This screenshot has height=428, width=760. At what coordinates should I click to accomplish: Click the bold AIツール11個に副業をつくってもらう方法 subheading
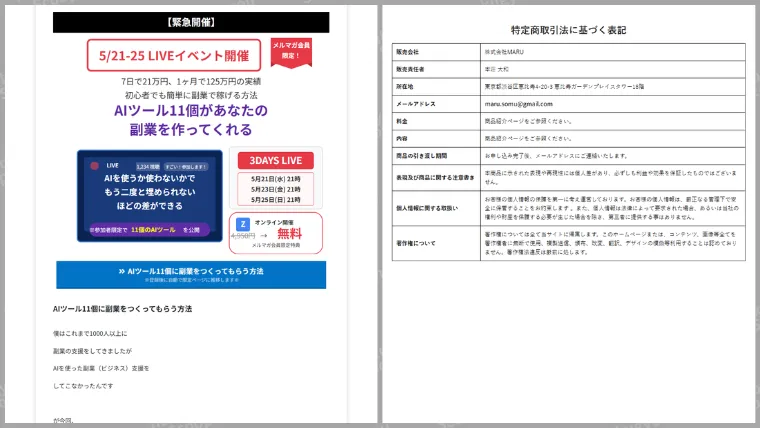point(122,309)
